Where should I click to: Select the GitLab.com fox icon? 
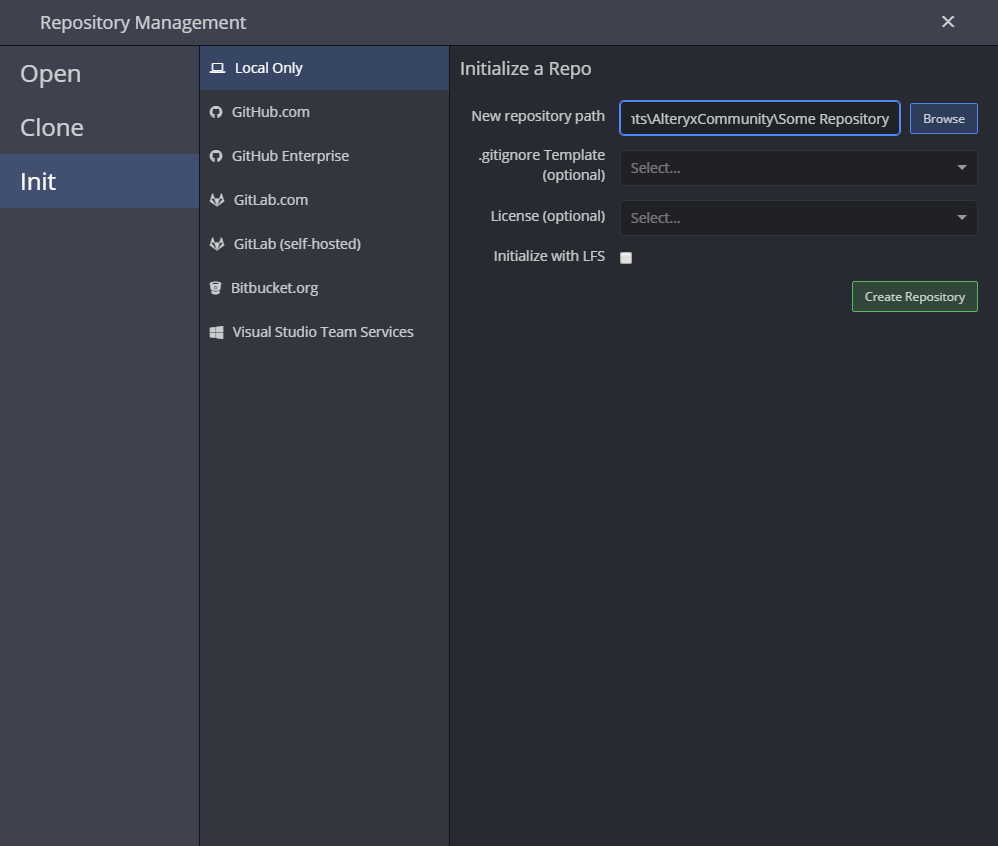coord(216,200)
